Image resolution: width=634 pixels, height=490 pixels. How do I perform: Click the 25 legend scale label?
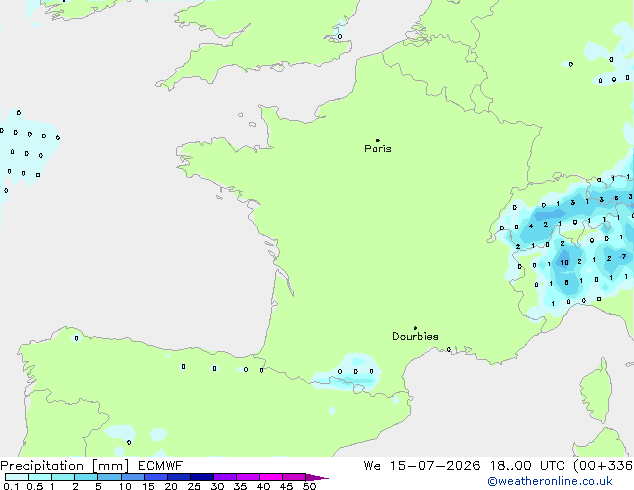coord(194,486)
